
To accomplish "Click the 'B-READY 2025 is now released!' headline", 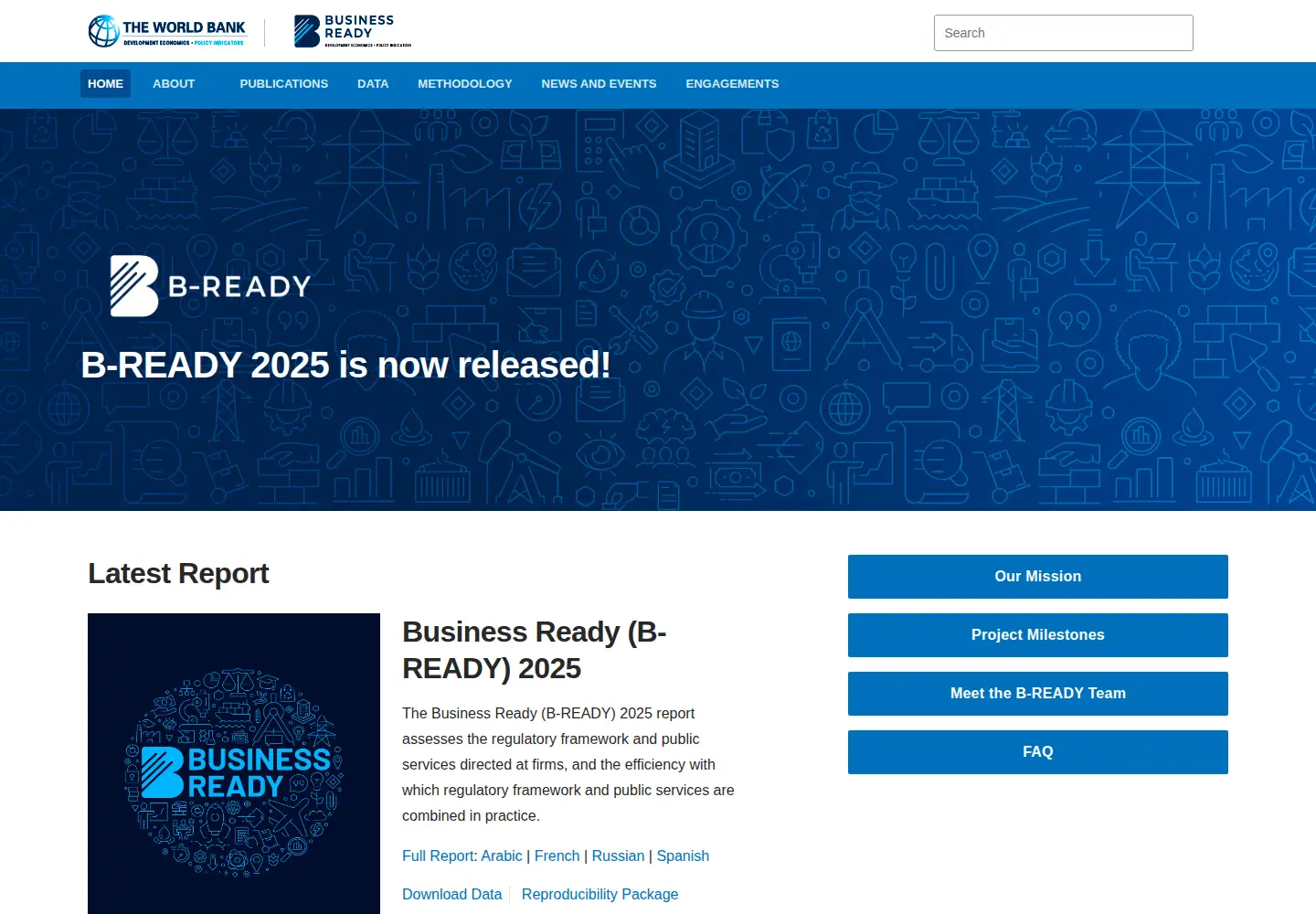I will pos(345,365).
